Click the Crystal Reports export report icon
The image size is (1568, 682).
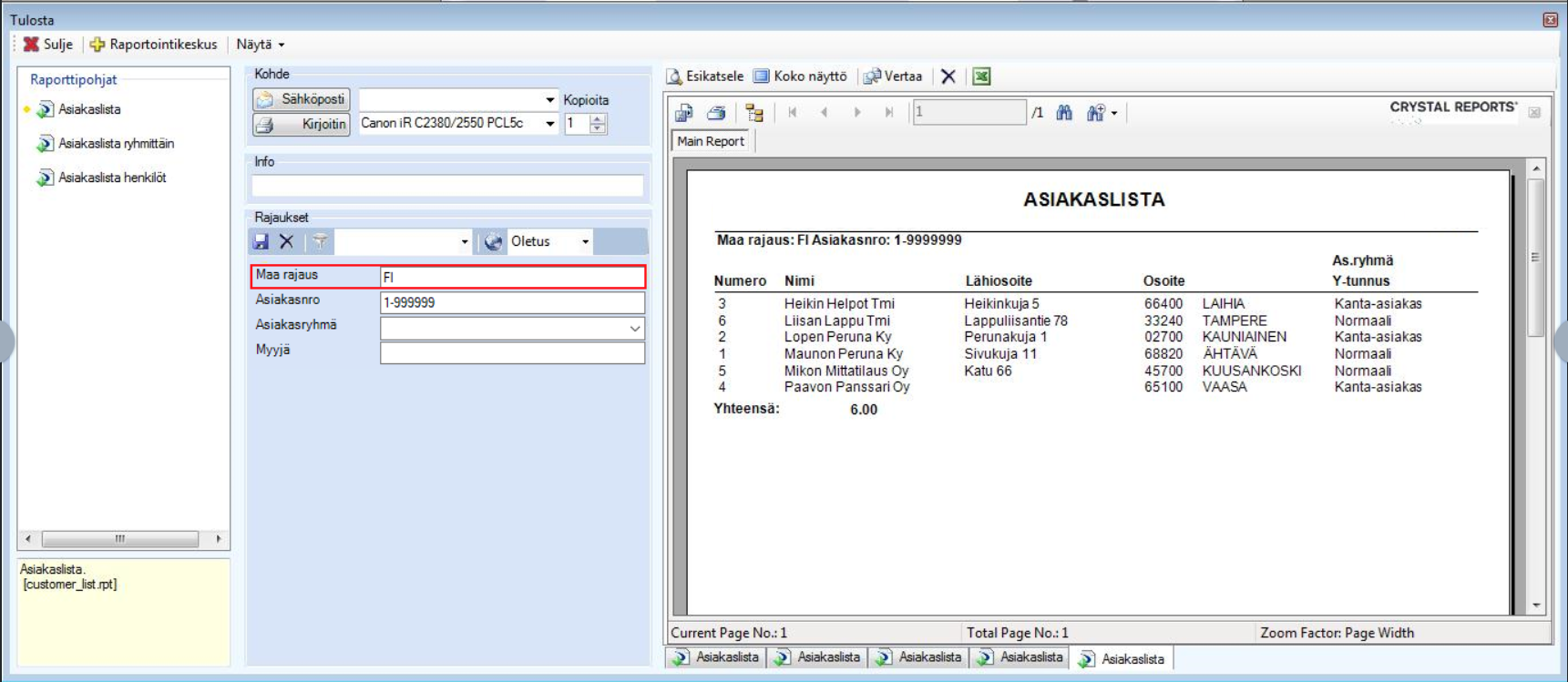pos(684,113)
